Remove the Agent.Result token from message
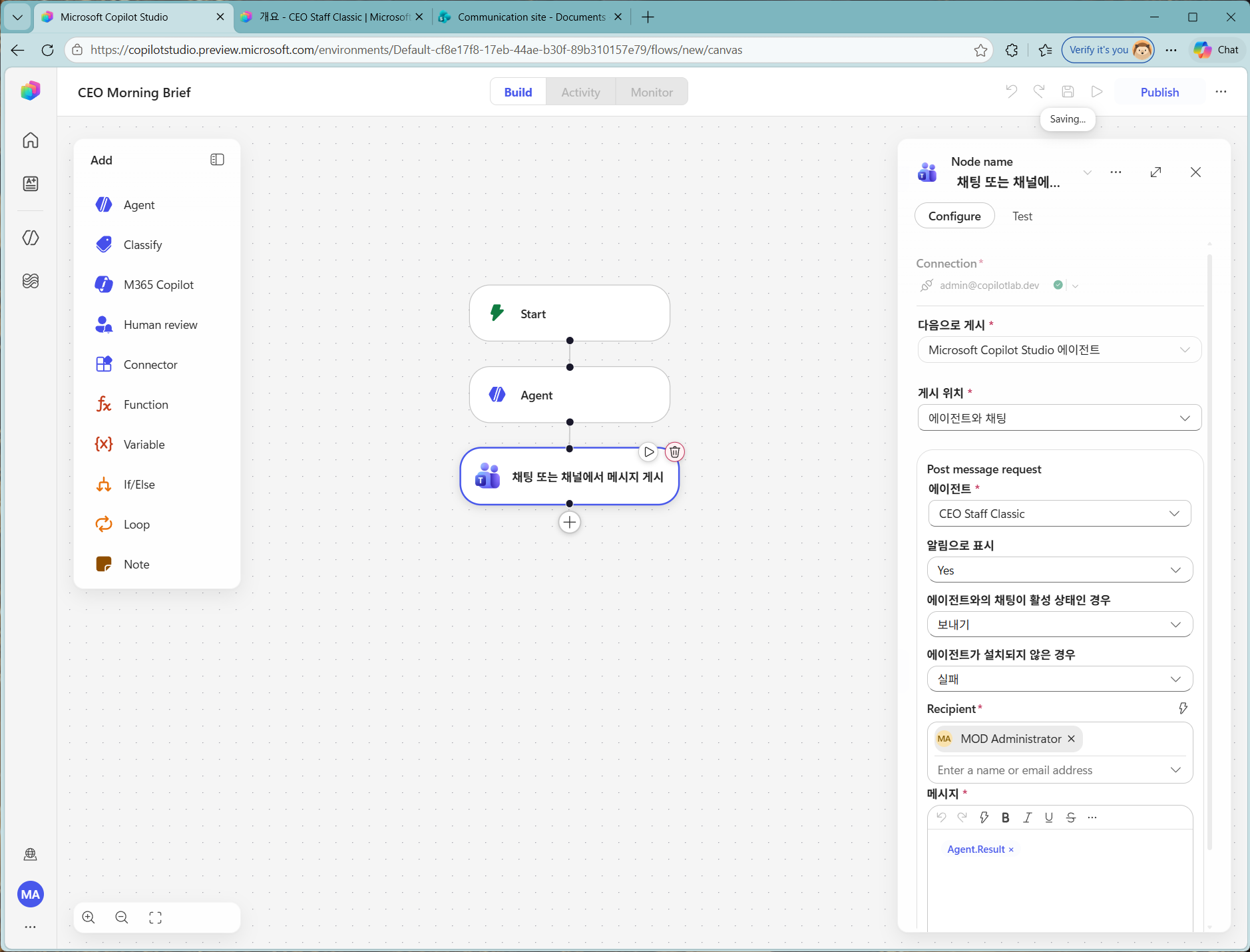Screen dimensions: 1250x952 click(1011, 849)
